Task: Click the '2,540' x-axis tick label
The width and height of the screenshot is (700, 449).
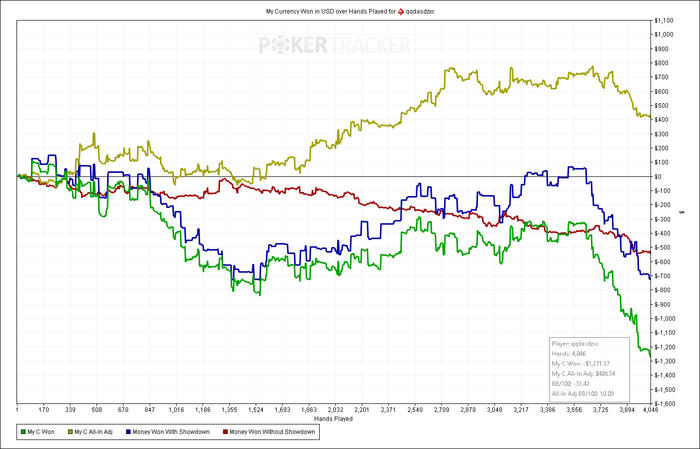Action: tap(415, 409)
